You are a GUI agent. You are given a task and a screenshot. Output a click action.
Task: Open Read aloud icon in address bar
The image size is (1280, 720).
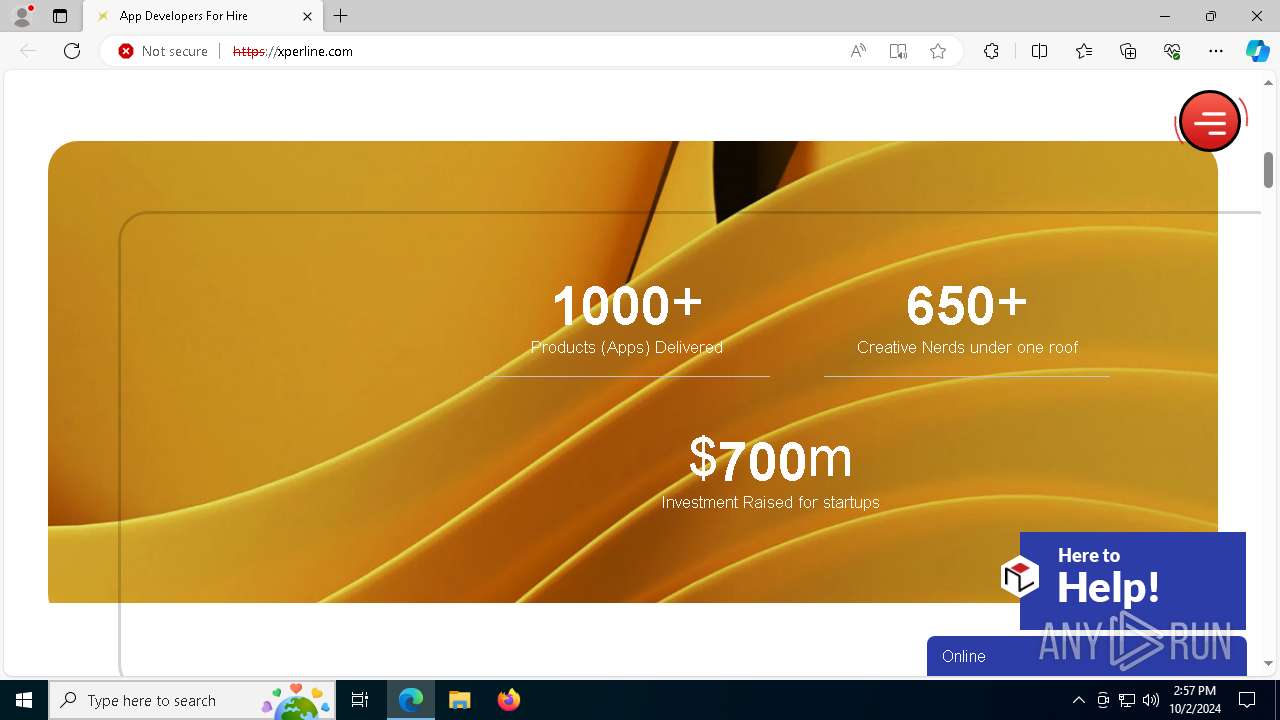coord(858,51)
